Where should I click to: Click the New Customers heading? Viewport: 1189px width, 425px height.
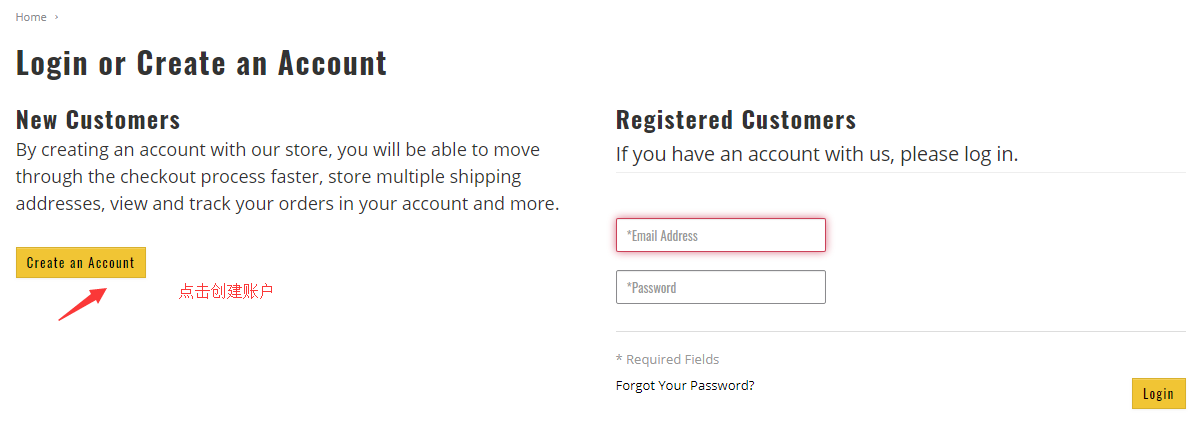98,120
